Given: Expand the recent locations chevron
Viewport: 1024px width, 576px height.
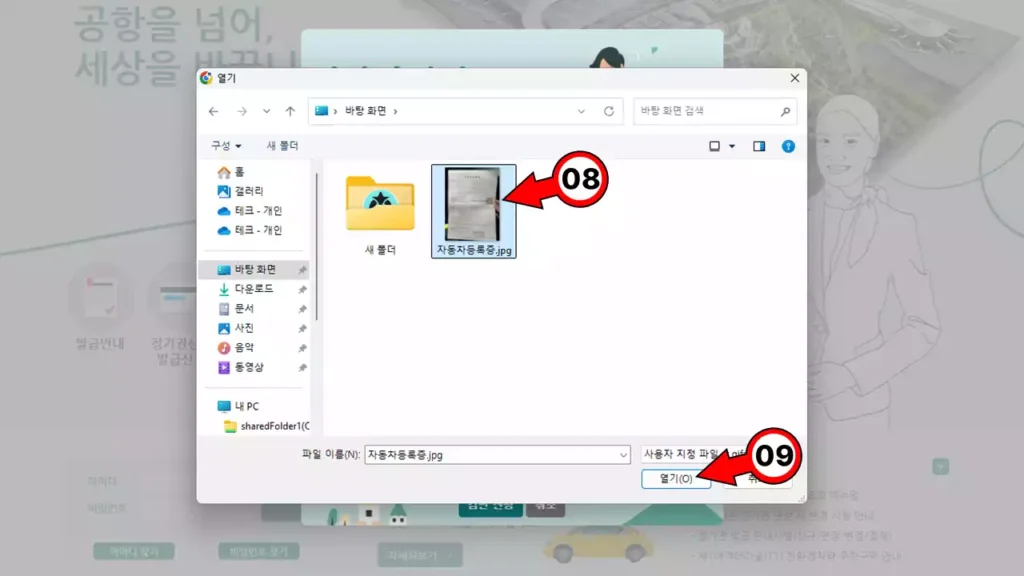Looking at the screenshot, I should tap(266, 111).
